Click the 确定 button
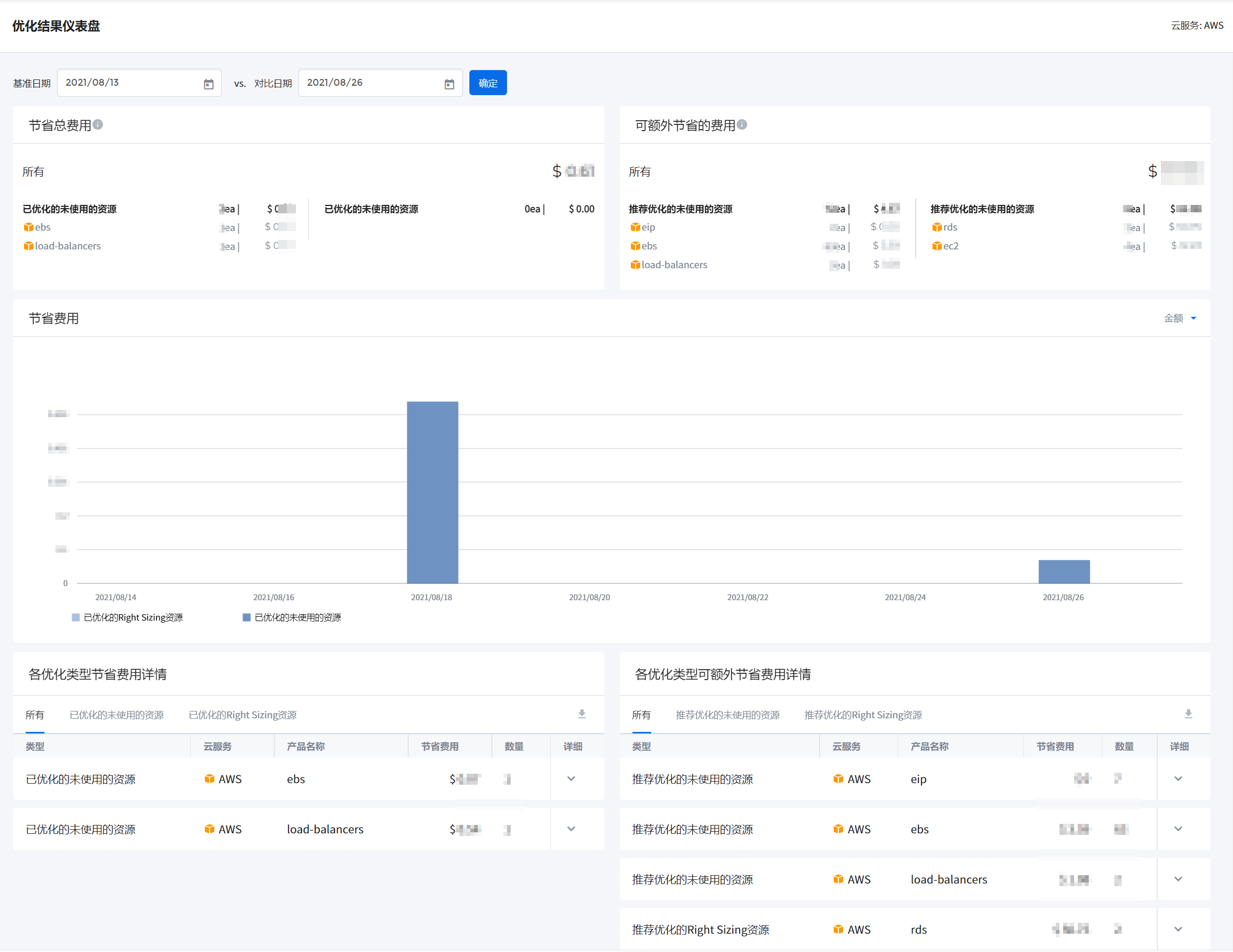Image resolution: width=1233 pixels, height=952 pixels. coord(488,83)
